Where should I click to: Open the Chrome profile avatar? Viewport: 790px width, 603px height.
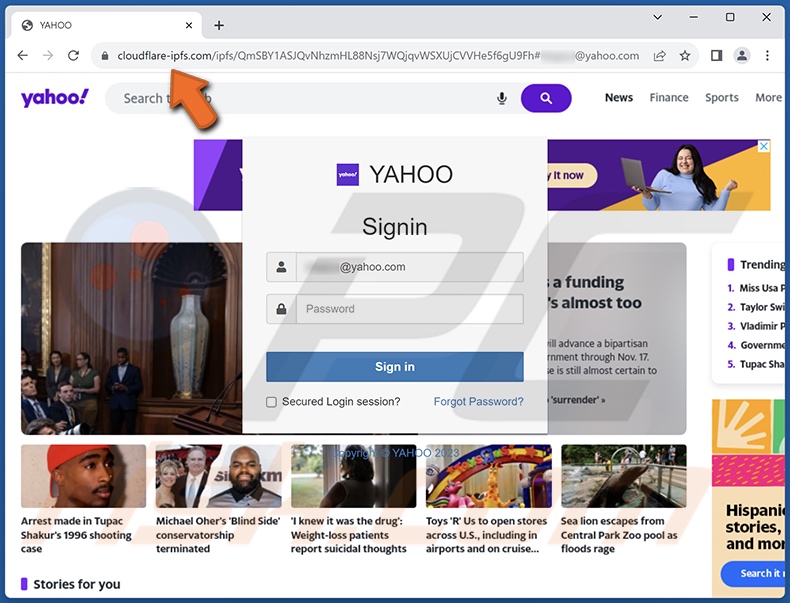click(742, 55)
